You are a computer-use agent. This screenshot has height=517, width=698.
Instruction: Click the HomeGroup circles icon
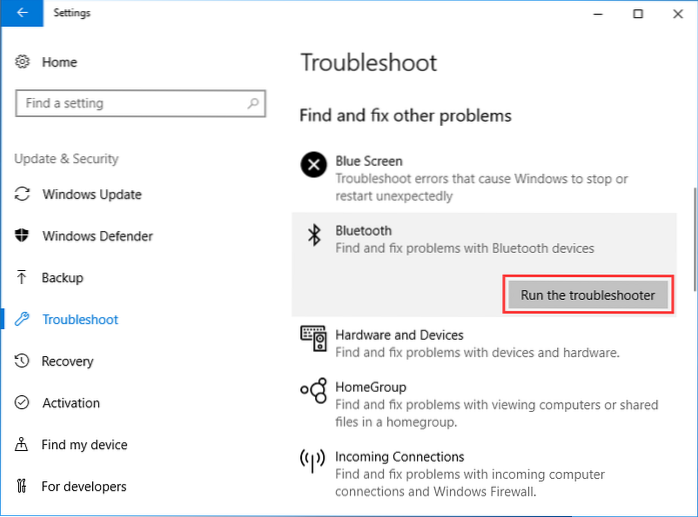pyautogui.click(x=314, y=390)
